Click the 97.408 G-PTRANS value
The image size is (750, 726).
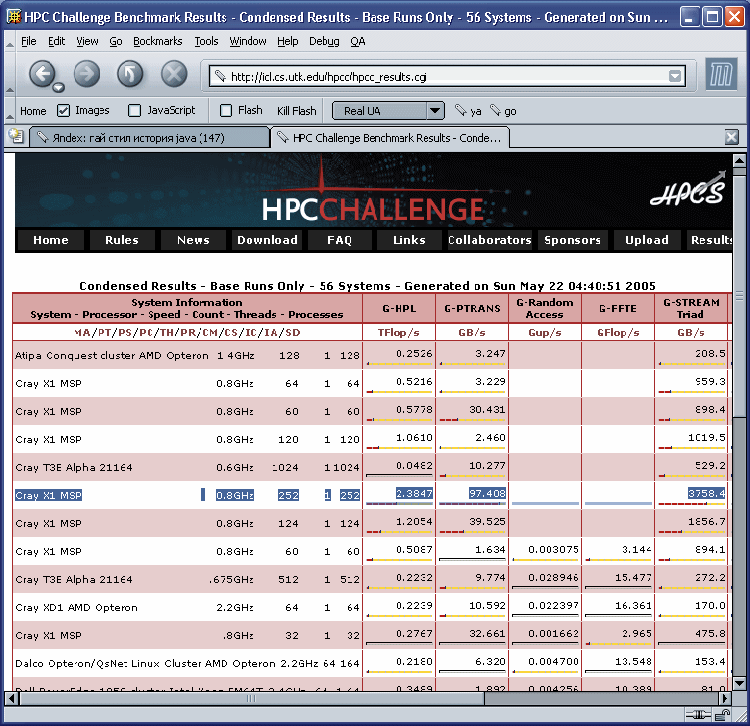point(487,493)
